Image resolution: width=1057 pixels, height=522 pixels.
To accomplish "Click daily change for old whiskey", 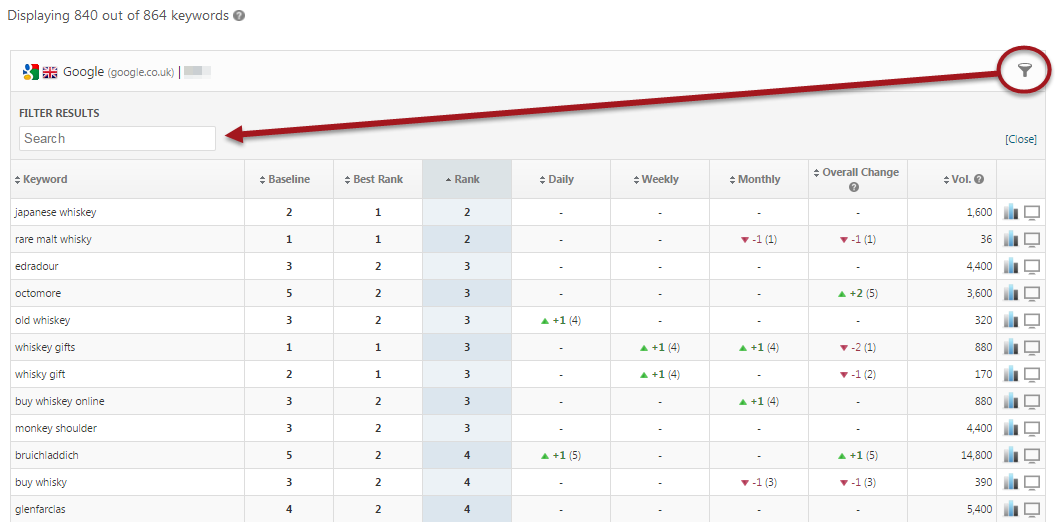I will coord(561,320).
